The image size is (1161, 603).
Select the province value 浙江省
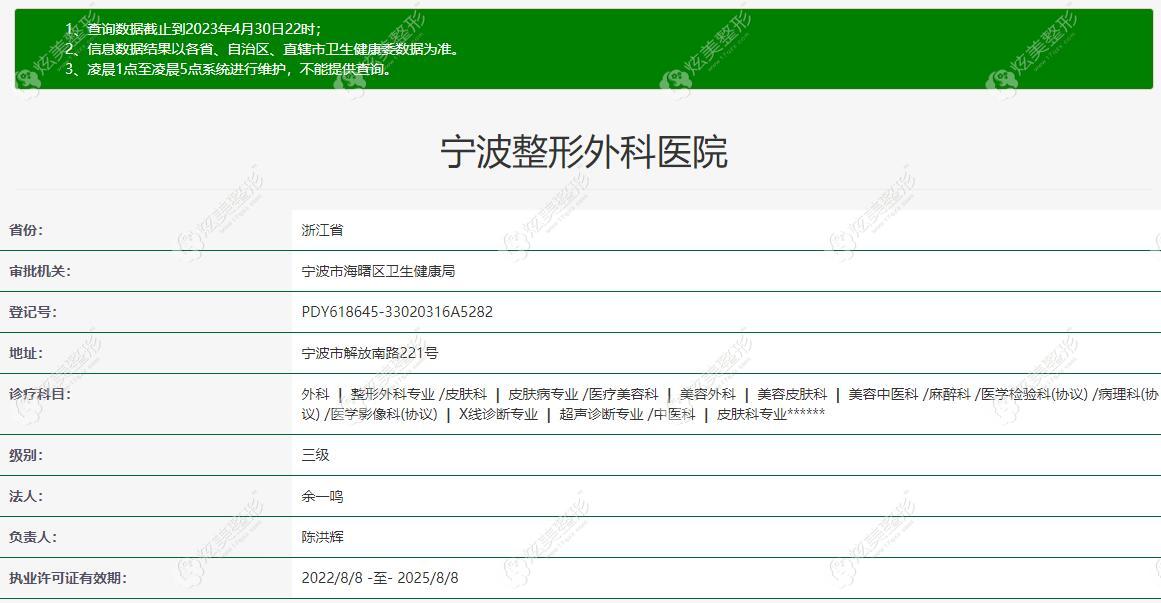(322, 230)
